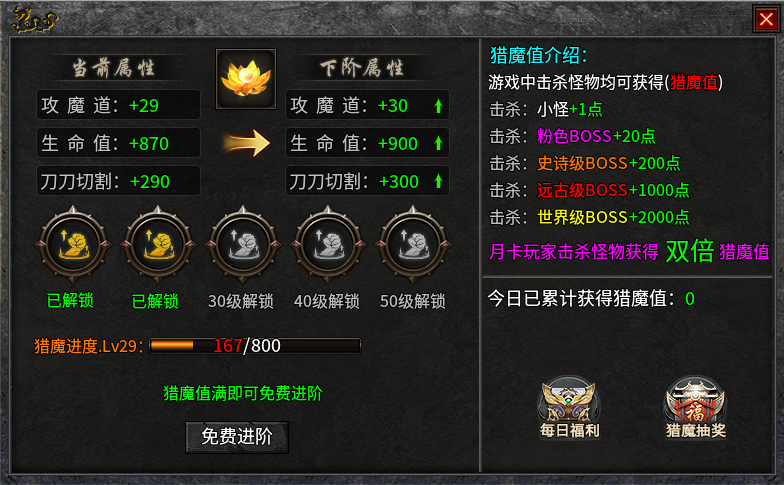
Task: Click the 50级解锁 locked skill emblem
Action: (x=413, y=245)
